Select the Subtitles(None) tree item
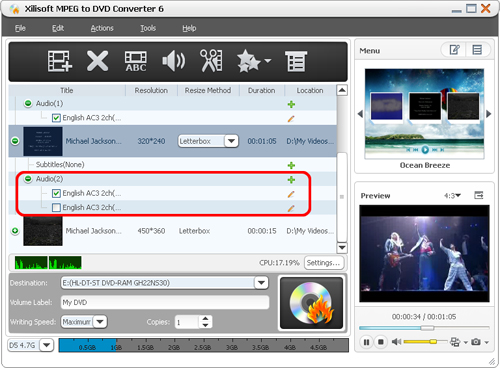This screenshot has height=368, width=500. [x=60, y=164]
